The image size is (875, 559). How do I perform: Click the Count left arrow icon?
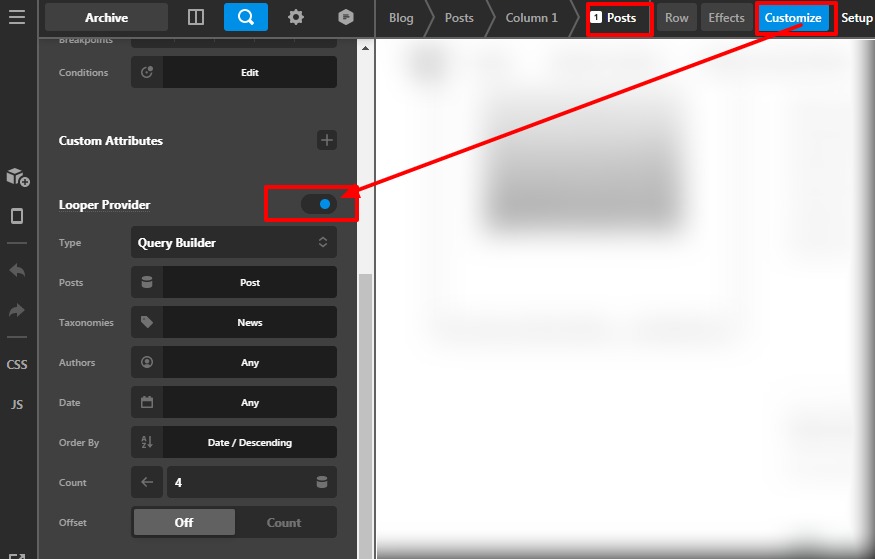147,482
